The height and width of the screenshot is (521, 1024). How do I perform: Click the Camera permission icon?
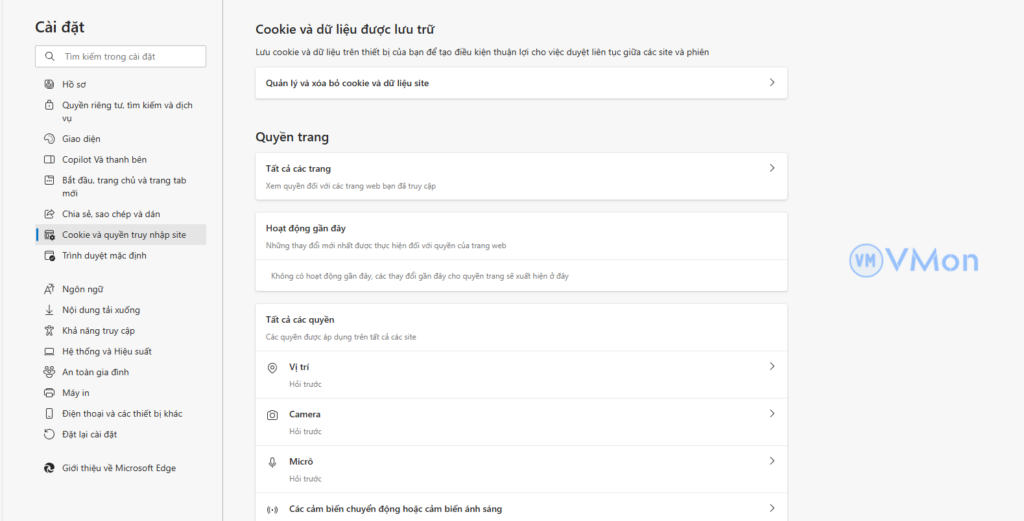[x=272, y=414]
